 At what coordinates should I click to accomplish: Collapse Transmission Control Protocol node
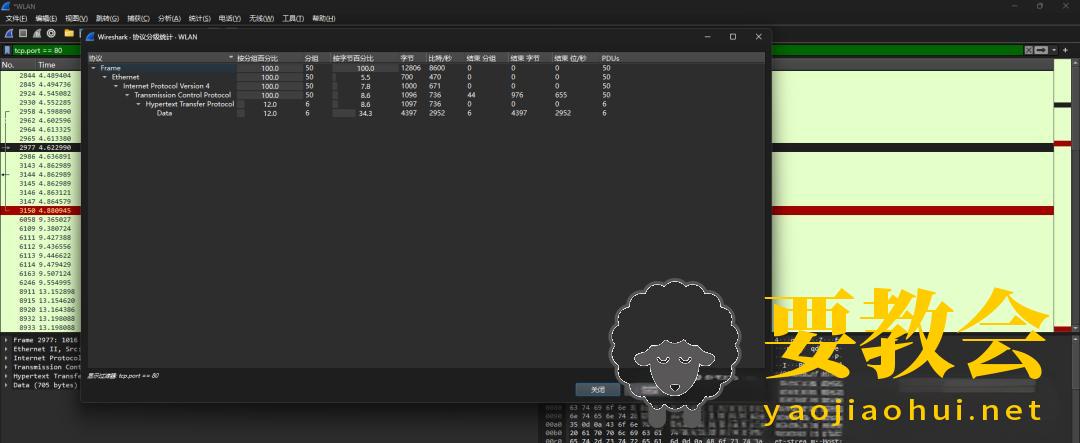(x=127, y=95)
